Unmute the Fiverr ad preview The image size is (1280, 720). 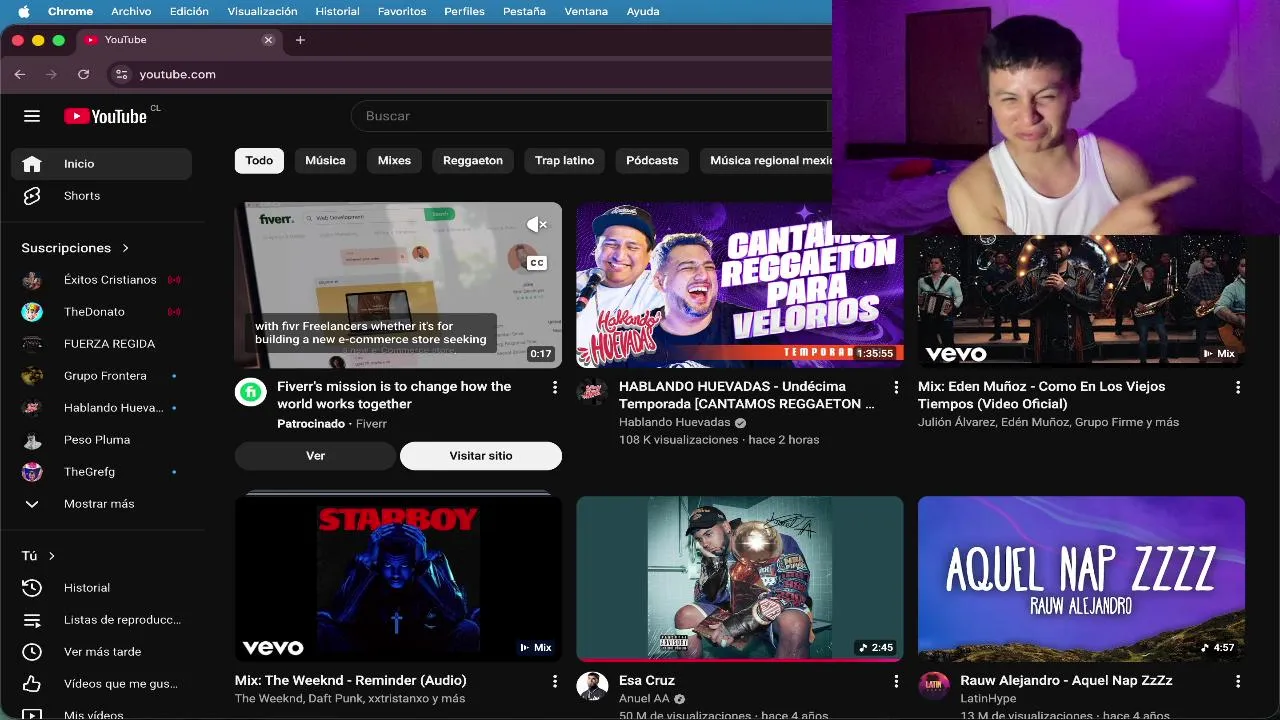click(x=537, y=225)
